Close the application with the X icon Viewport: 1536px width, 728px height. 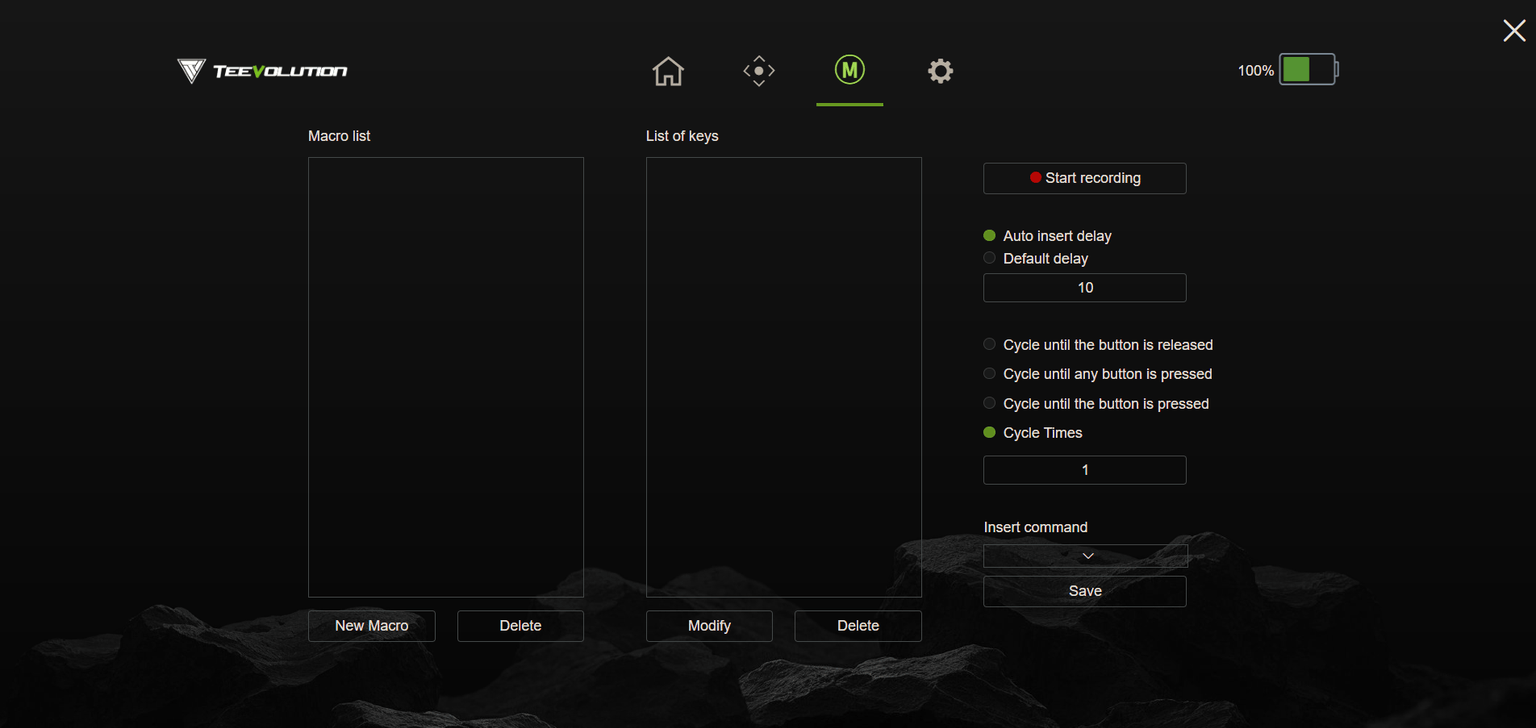coord(1513,31)
